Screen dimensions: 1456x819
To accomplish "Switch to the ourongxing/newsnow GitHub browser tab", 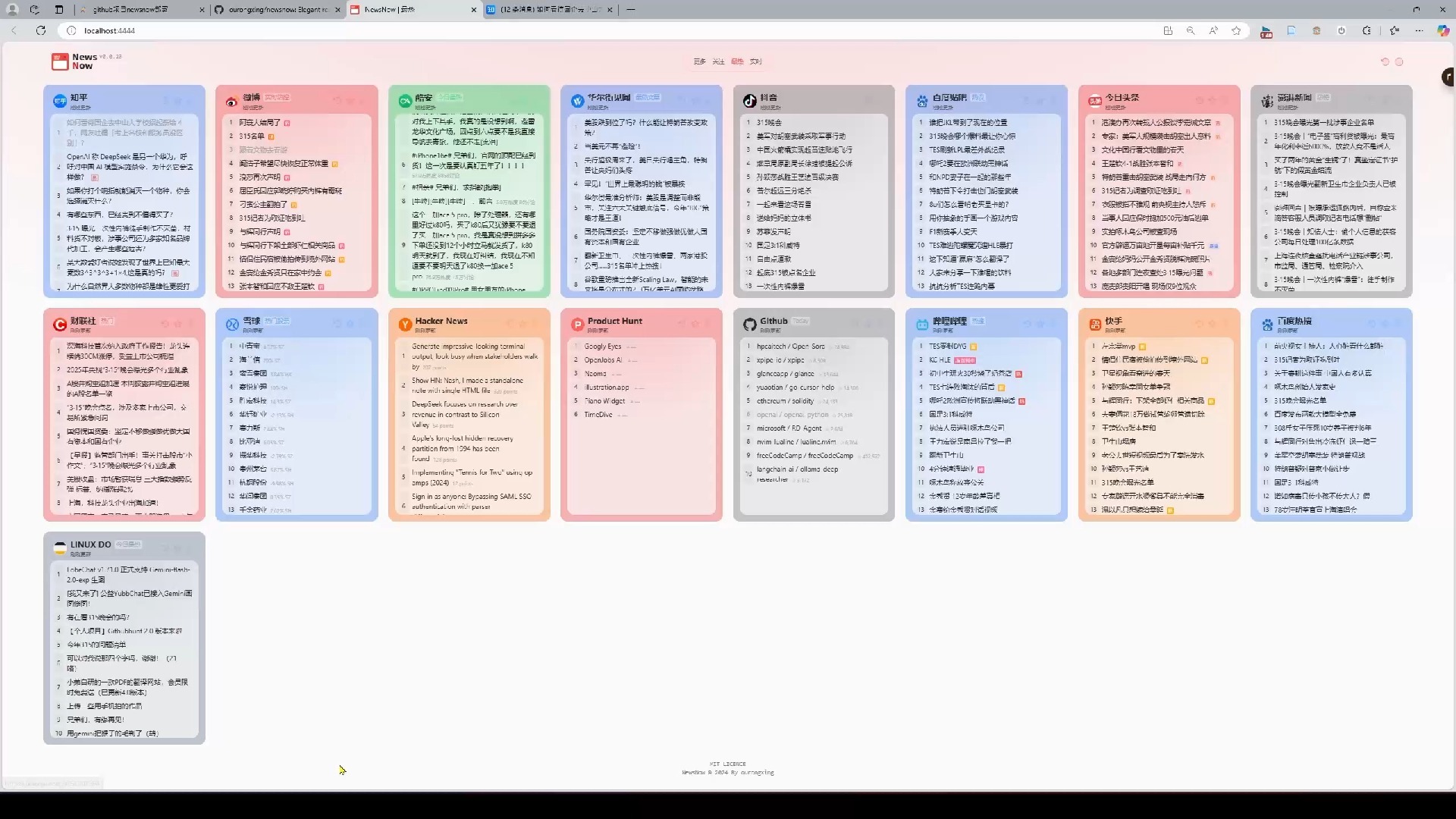I will [276, 10].
